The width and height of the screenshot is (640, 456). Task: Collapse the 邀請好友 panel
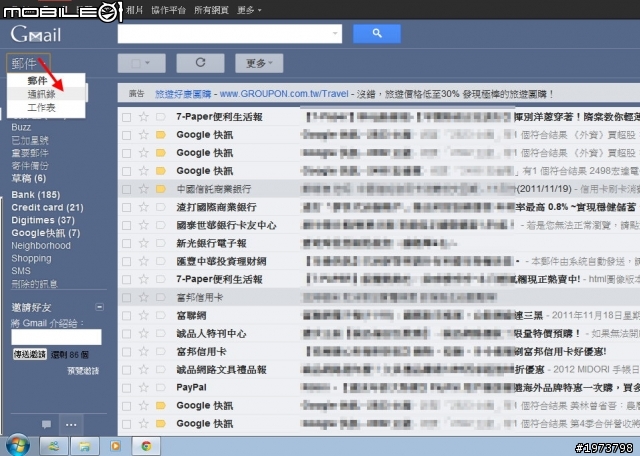[99, 307]
